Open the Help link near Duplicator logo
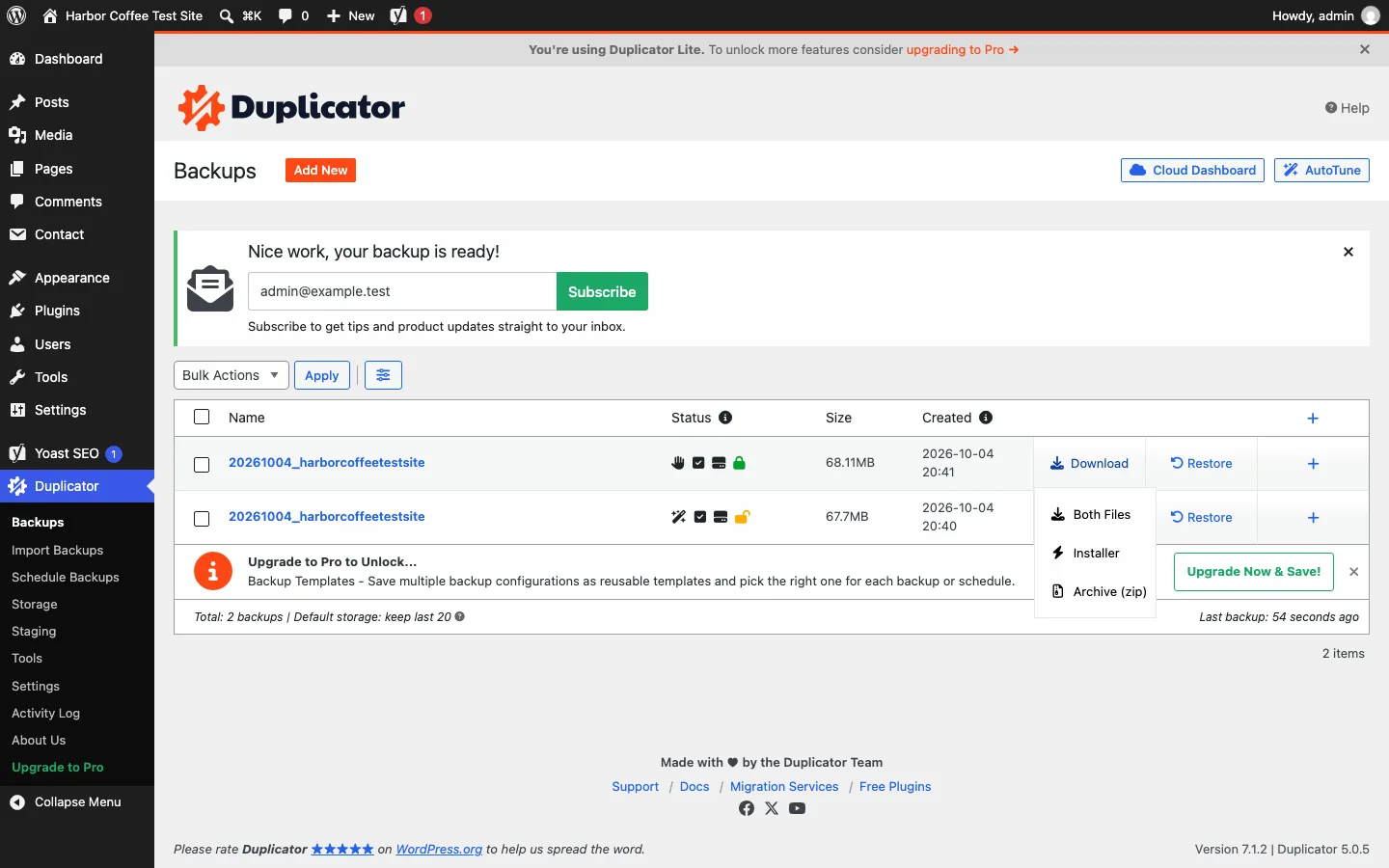The width and height of the screenshot is (1389, 868). [x=1347, y=108]
